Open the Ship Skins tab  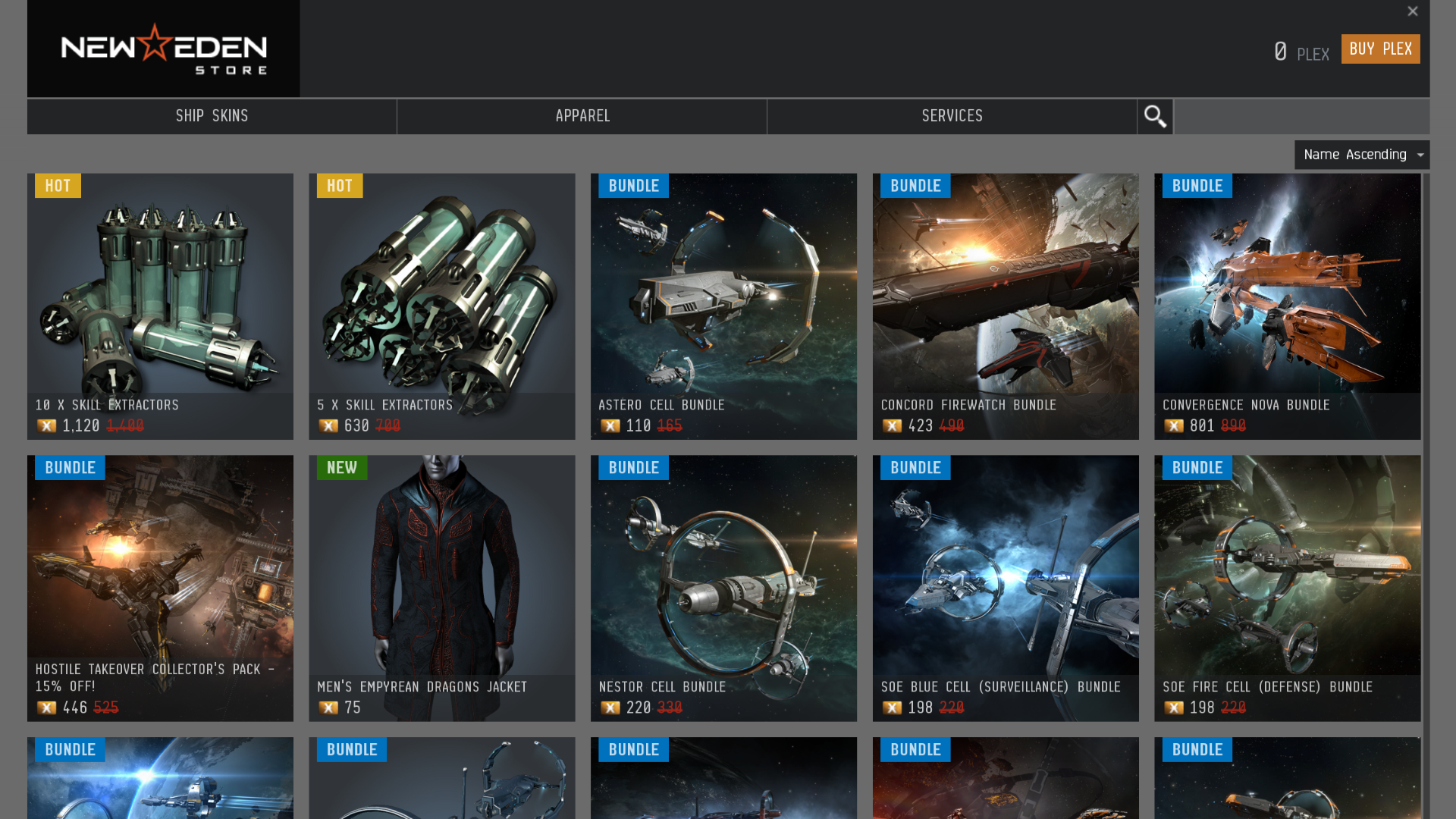click(212, 117)
